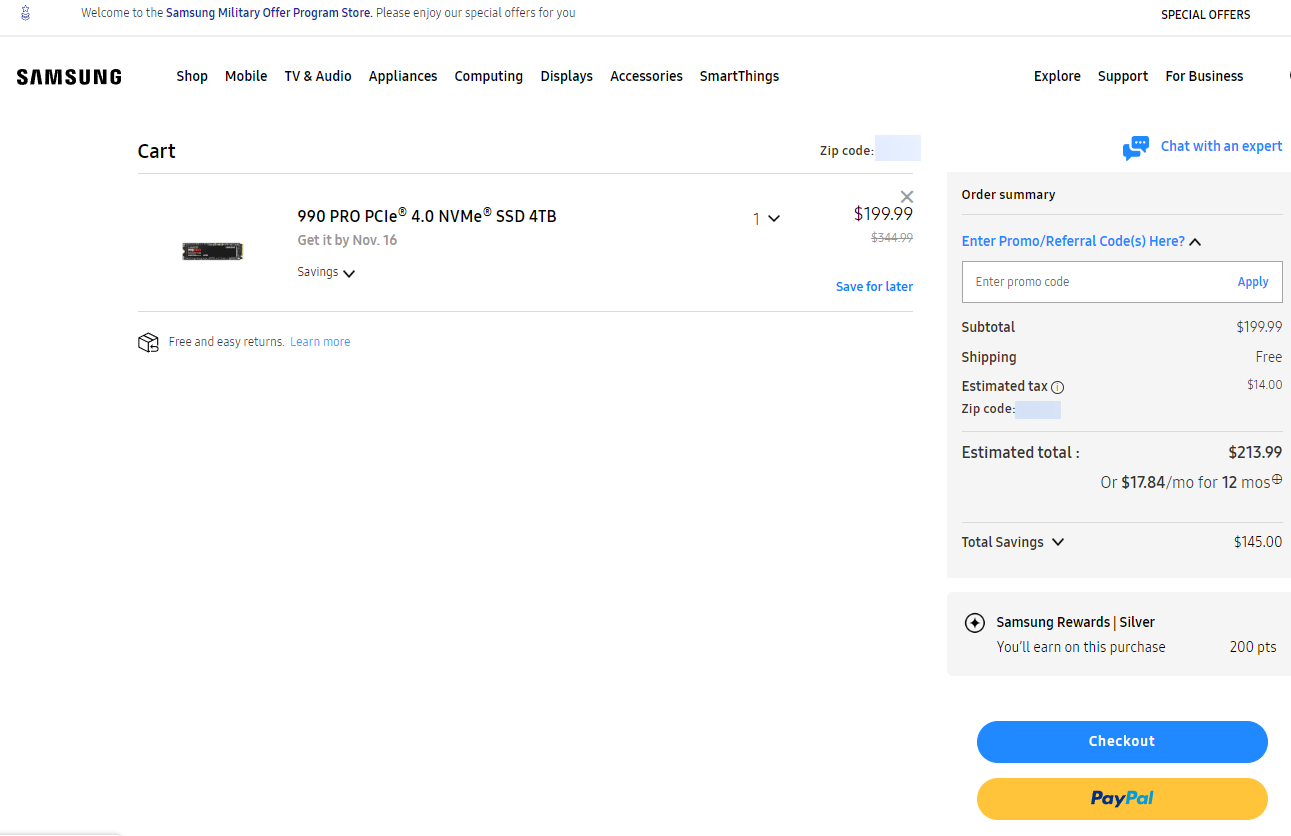Click the chat bubble icon
Viewport: 1291px width, 836px height.
click(1136, 148)
